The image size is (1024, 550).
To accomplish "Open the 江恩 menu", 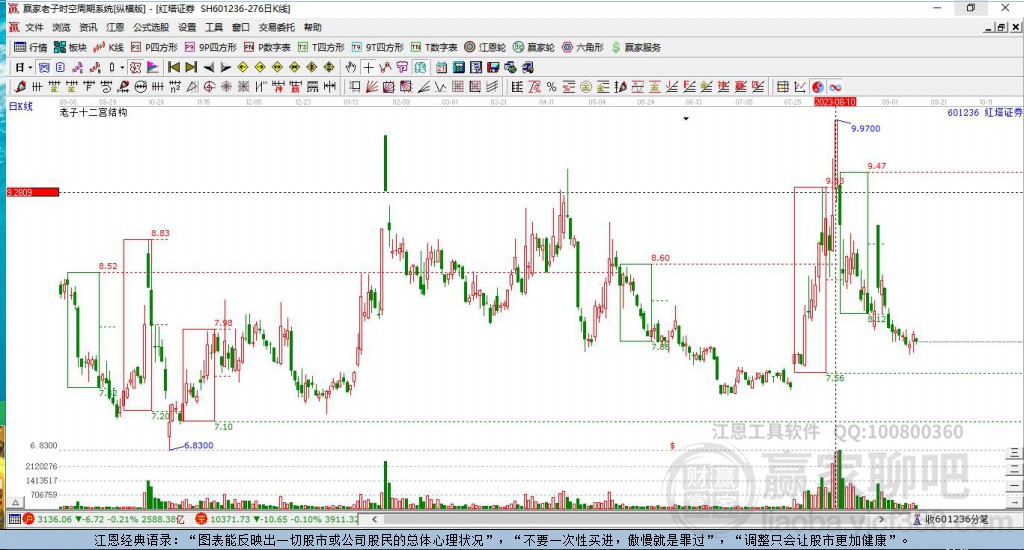I will coord(115,27).
